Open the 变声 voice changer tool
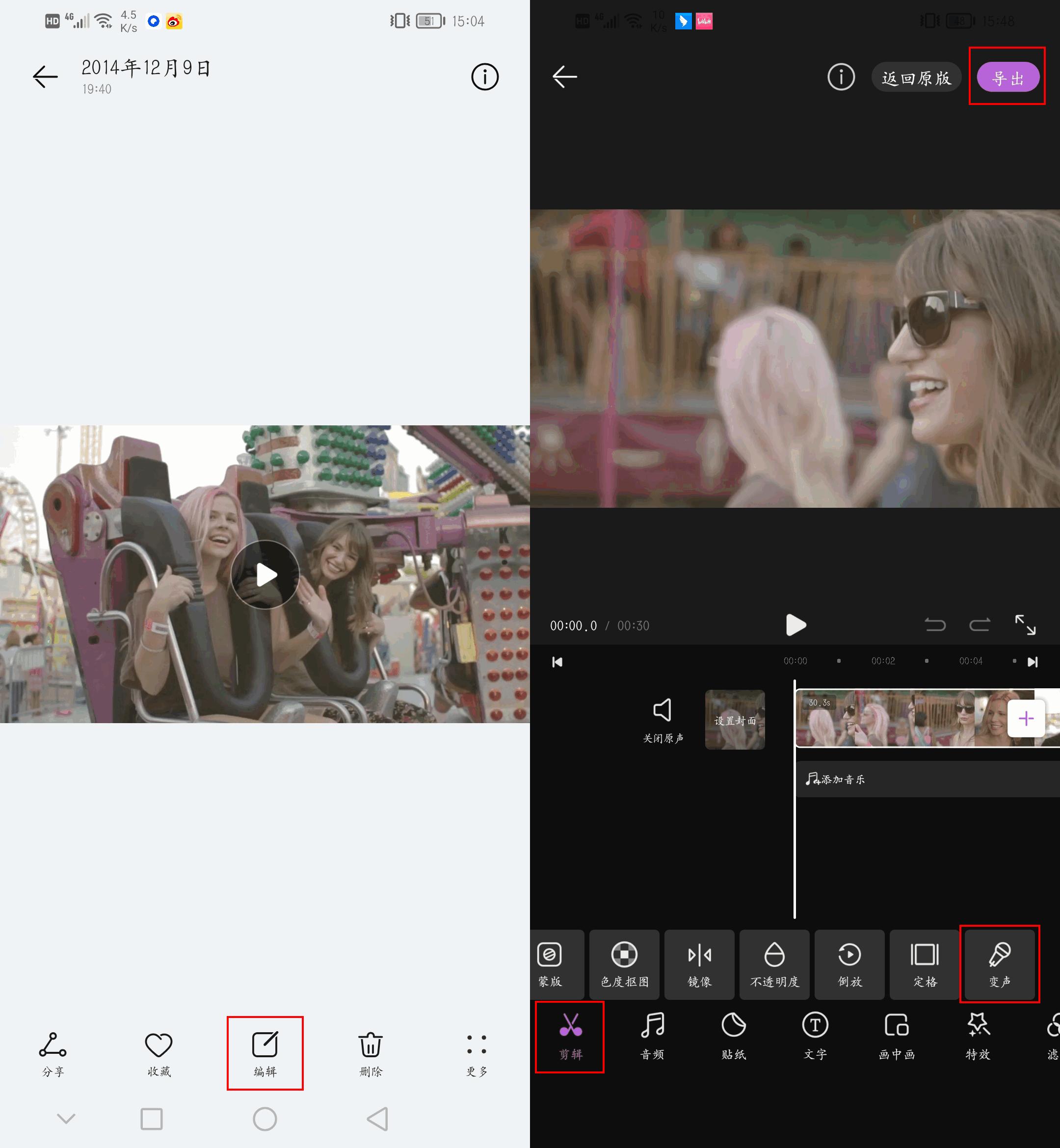This screenshot has width=1060, height=1148. click(x=999, y=964)
